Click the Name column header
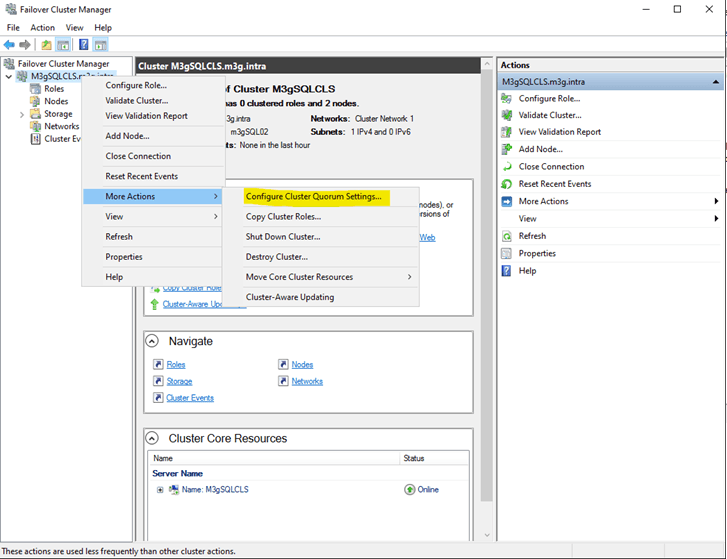Image resolution: width=727 pixels, height=559 pixels. click(x=274, y=458)
